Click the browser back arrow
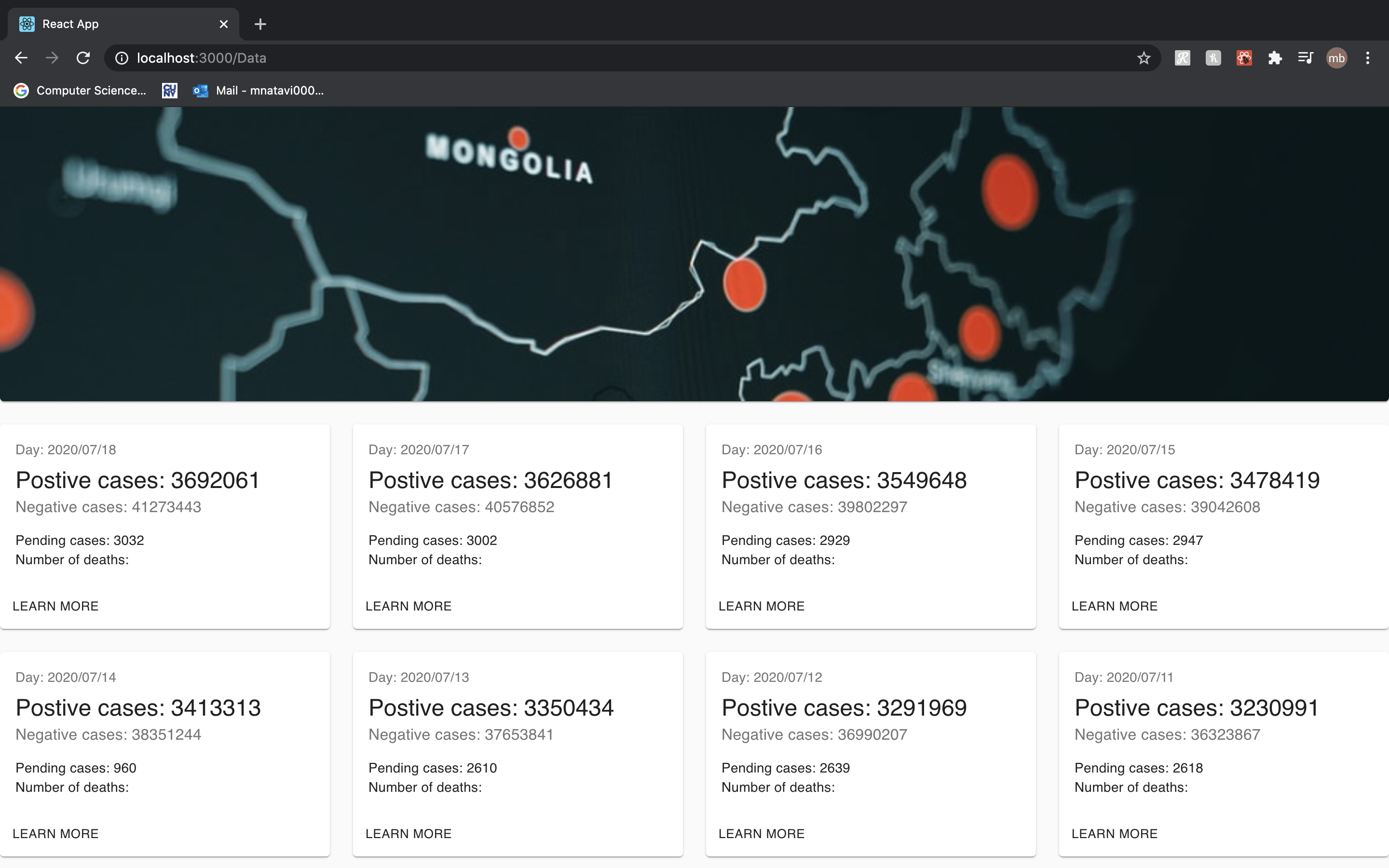 point(21,58)
